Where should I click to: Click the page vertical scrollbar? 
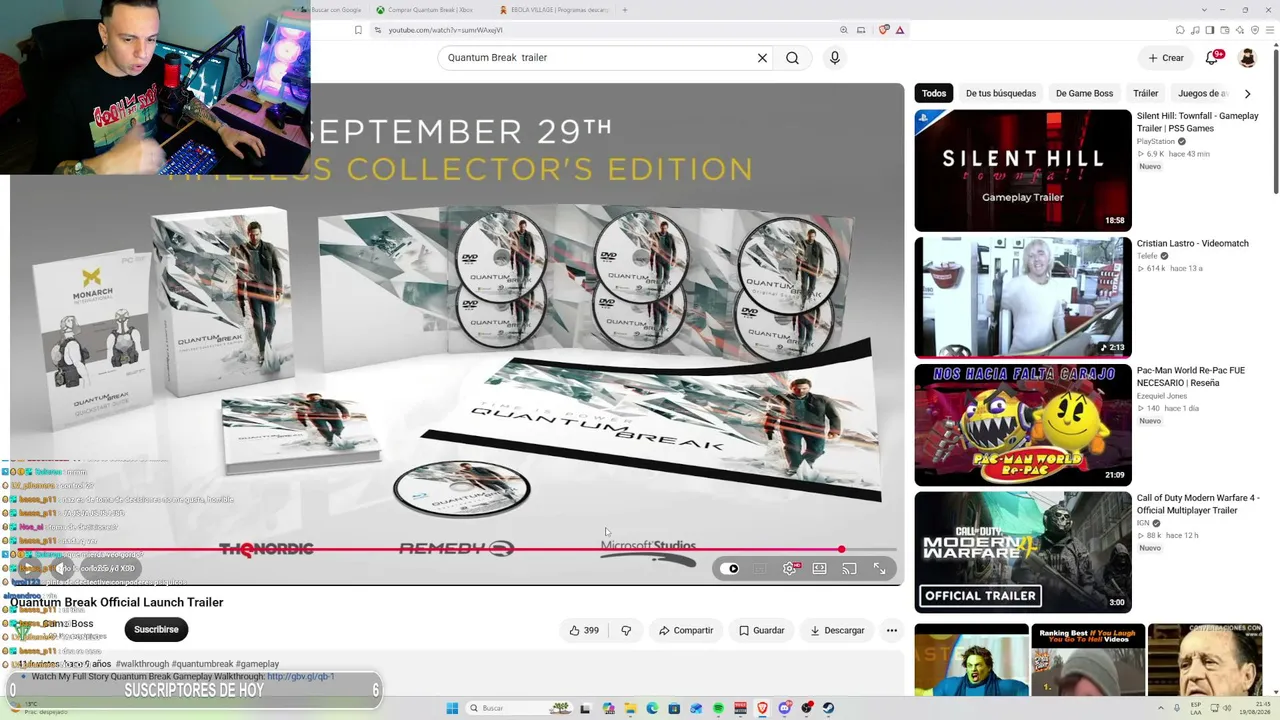click(x=1275, y=120)
